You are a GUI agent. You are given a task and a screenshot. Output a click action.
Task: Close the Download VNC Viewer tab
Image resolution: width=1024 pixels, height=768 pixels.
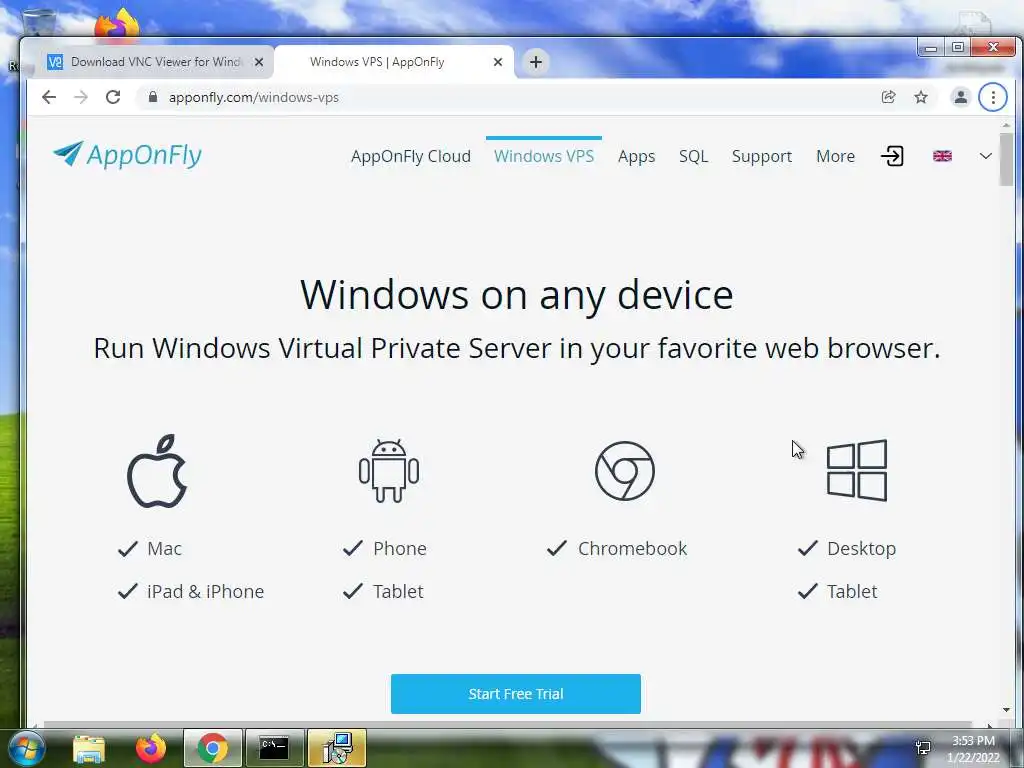(259, 62)
